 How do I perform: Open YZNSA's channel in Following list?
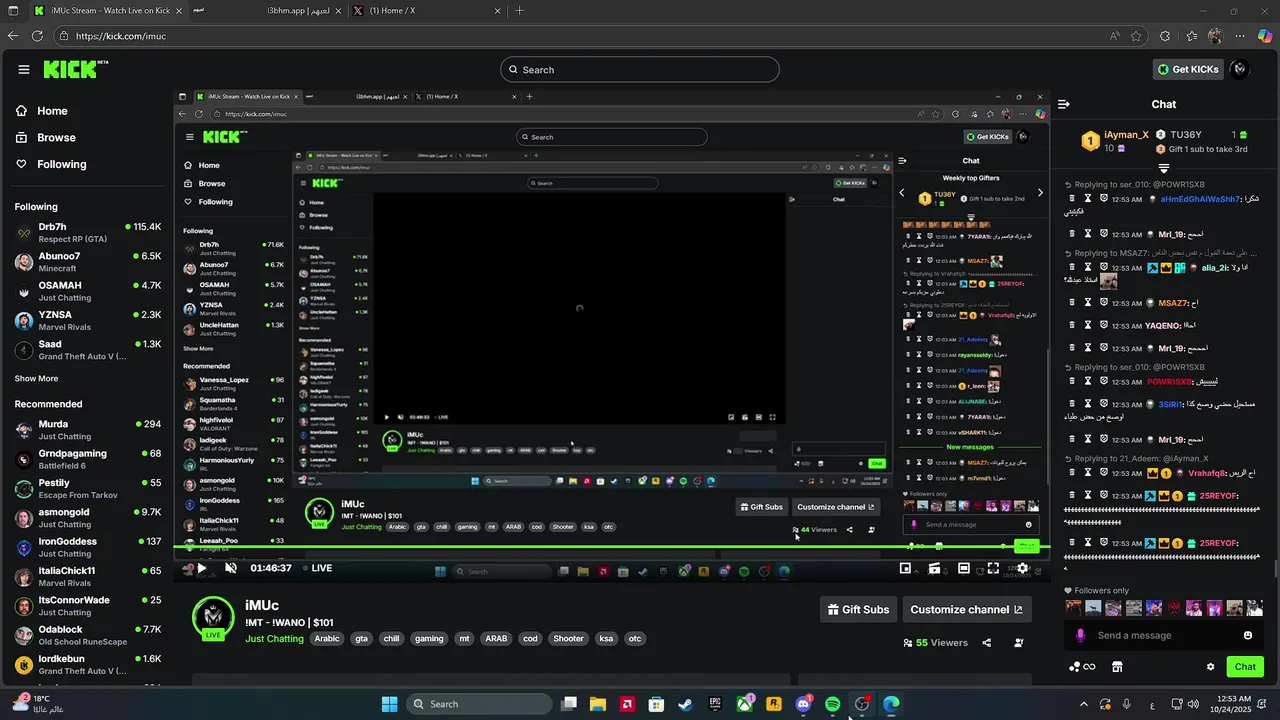coord(88,320)
